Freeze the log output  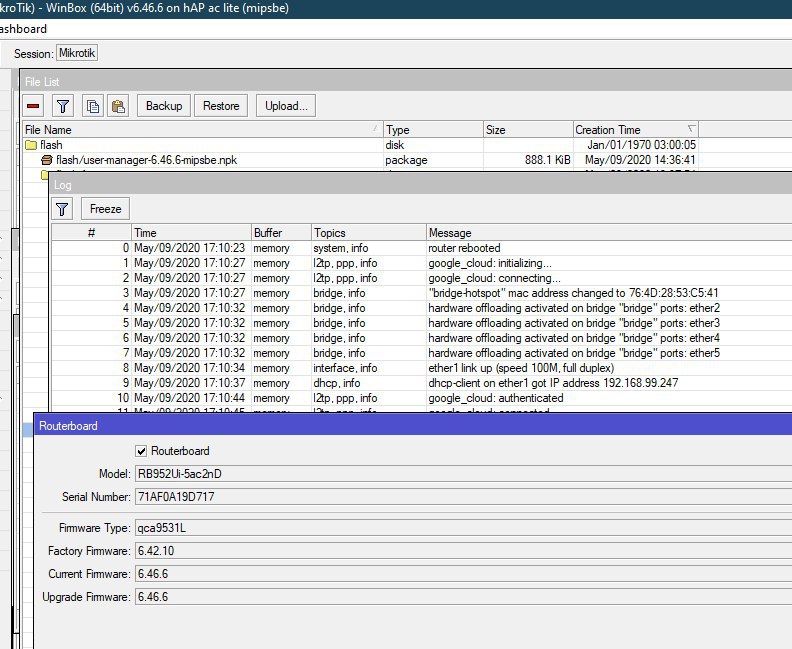tap(106, 209)
